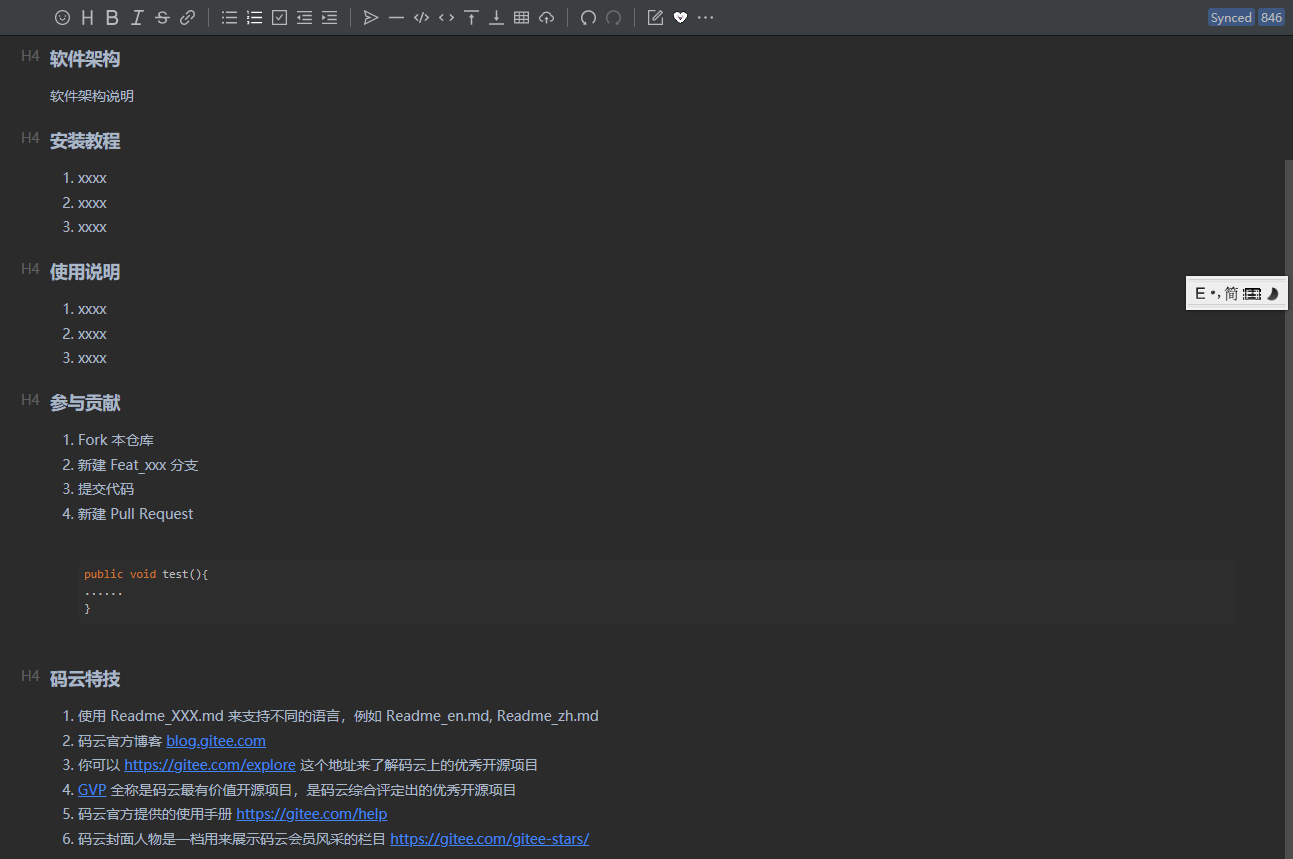Click the Synced status badge
The width and height of the screenshot is (1293, 859).
1230,17
